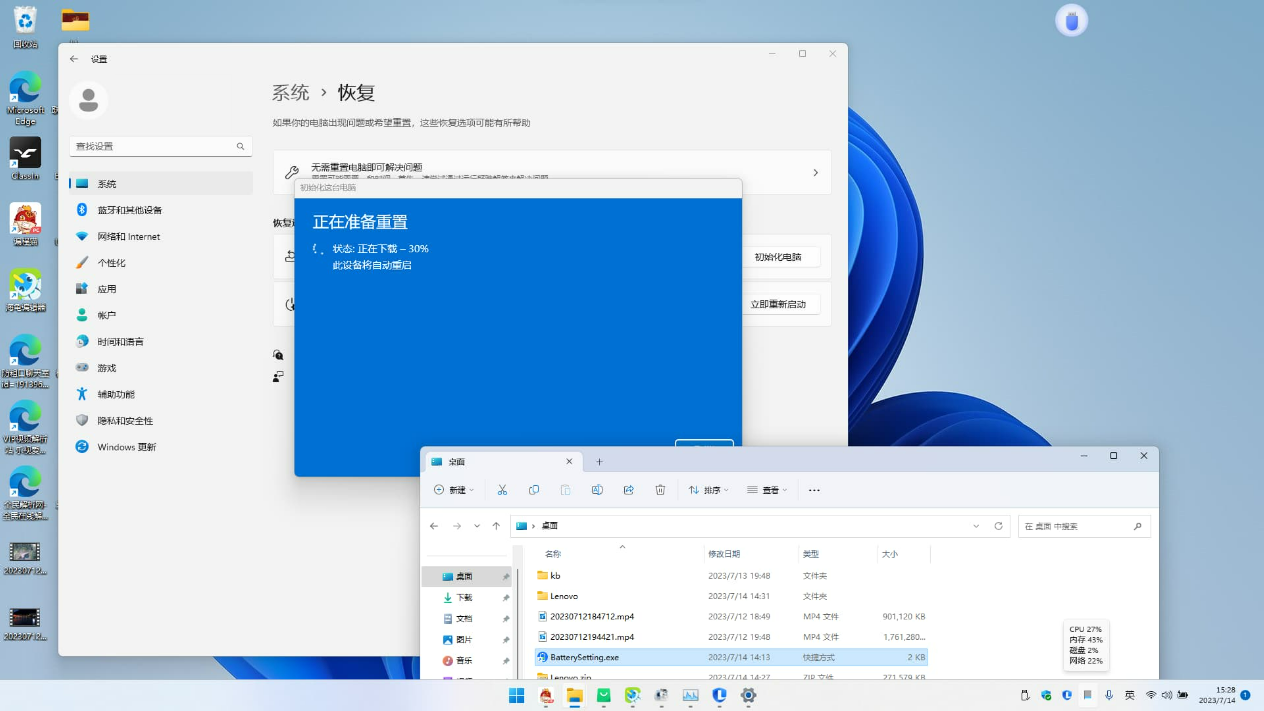This screenshot has height=711, width=1264.
Task: Click the delete trash icon in Explorer toolbar
Action: 660,490
